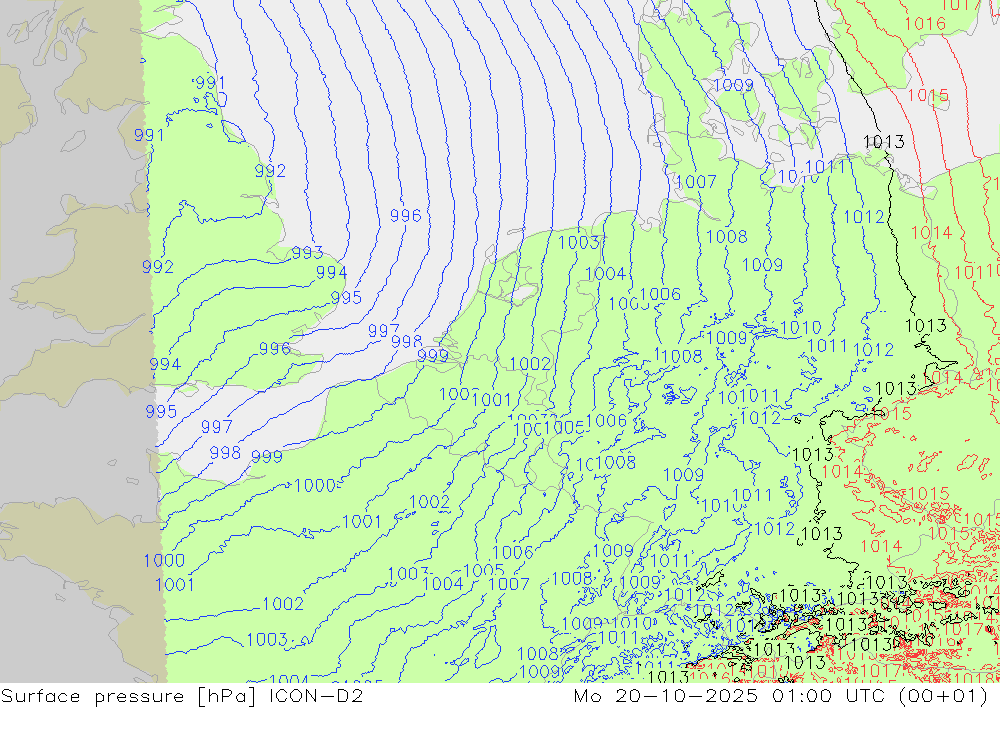Click the '1003' label on the Dutch north coast
This screenshot has height=733, width=1000.
578,242
